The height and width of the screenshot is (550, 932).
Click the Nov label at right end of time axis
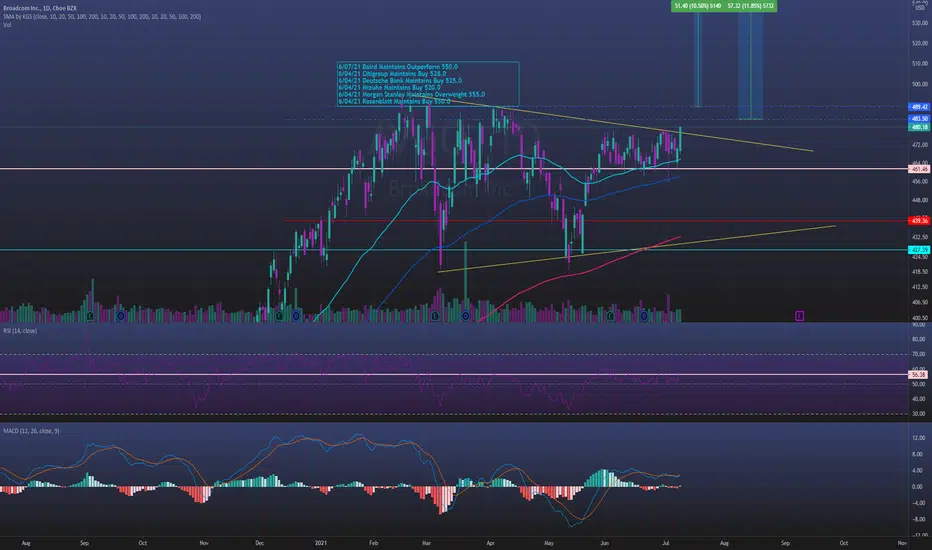[902, 543]
